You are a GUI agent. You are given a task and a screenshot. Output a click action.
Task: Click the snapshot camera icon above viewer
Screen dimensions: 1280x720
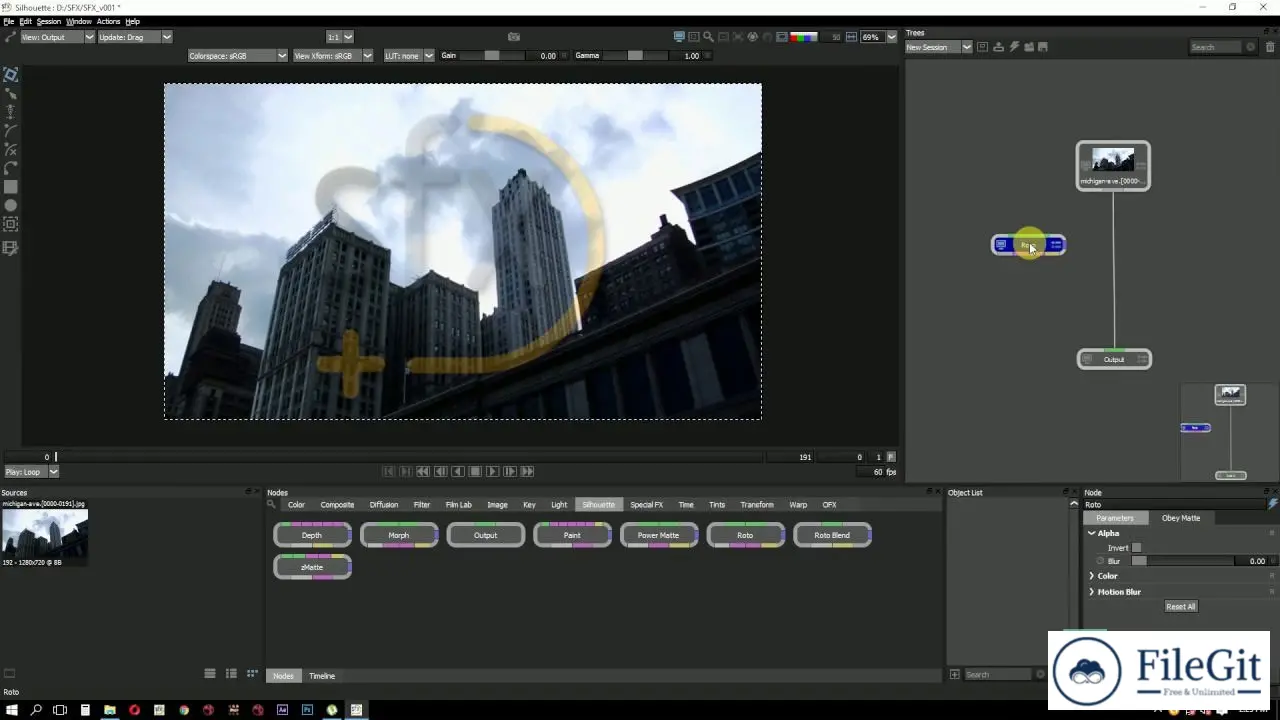click(x=514, y=37)
